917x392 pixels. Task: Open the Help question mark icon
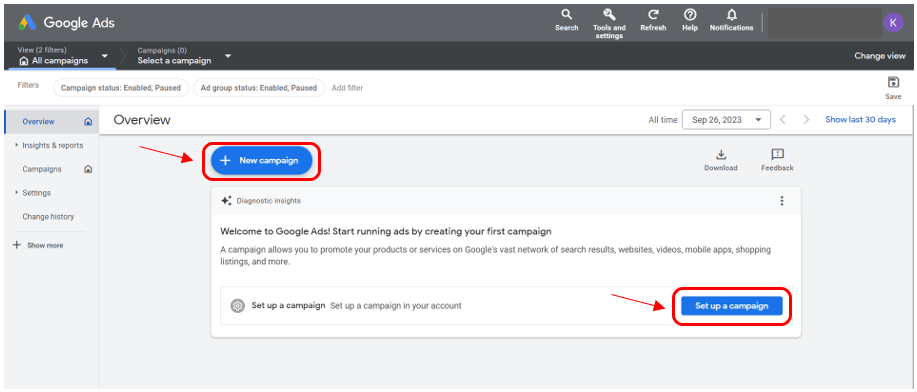pos(690,15)
